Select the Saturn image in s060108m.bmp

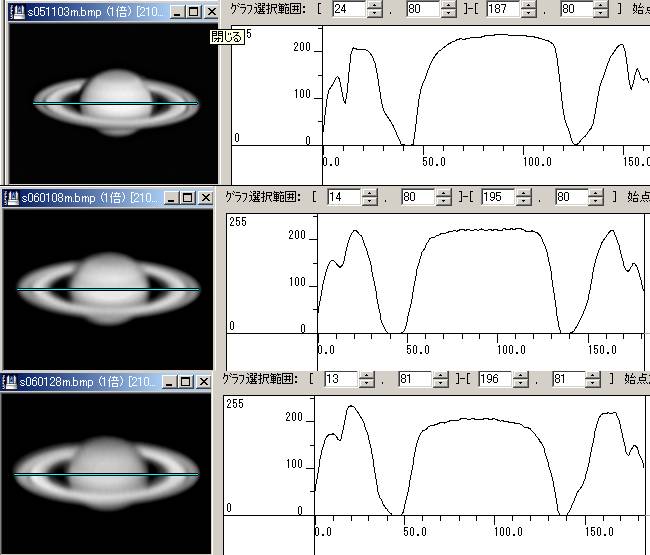[x=108, y=288]
